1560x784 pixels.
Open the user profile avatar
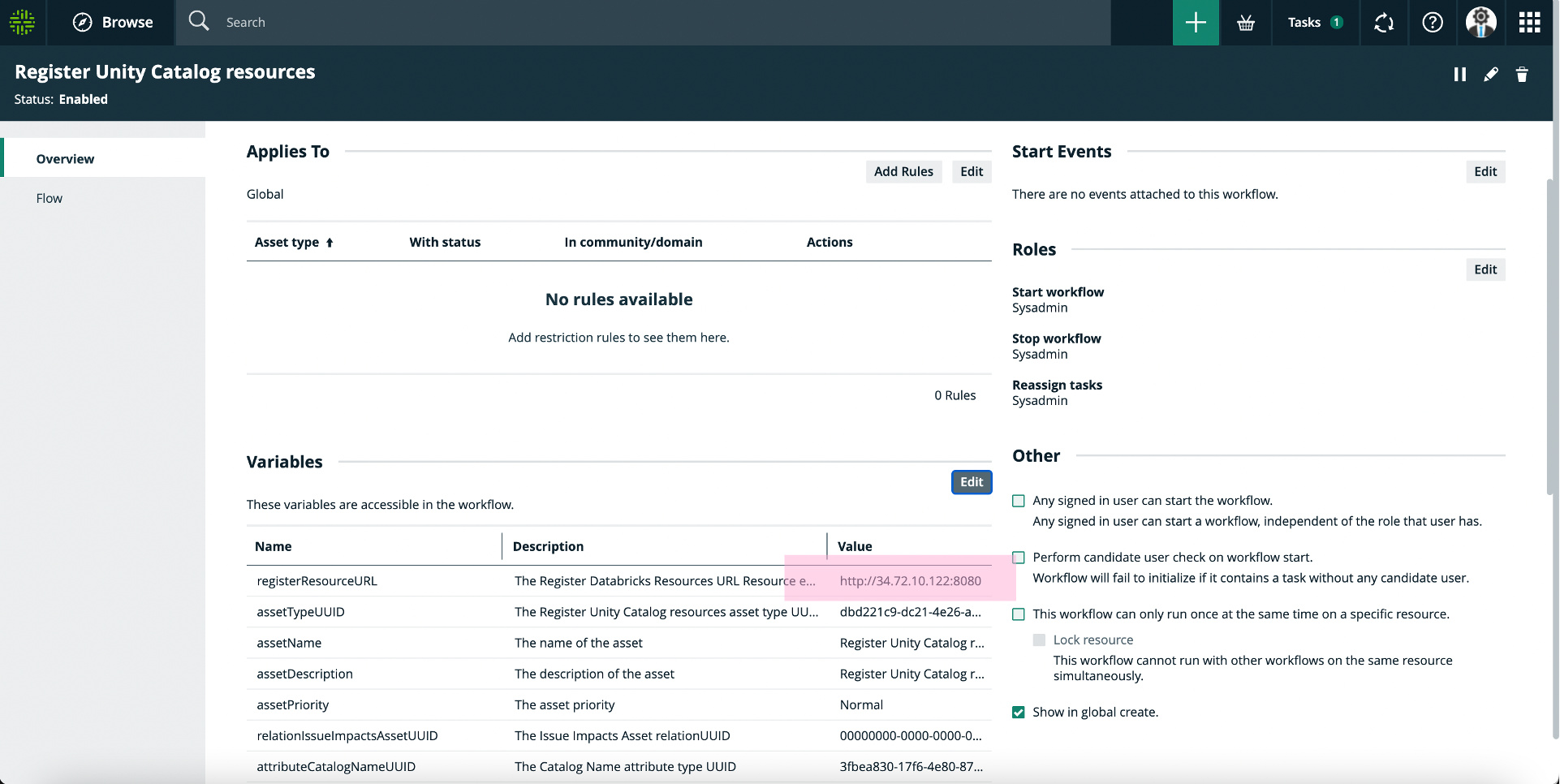1481,22
